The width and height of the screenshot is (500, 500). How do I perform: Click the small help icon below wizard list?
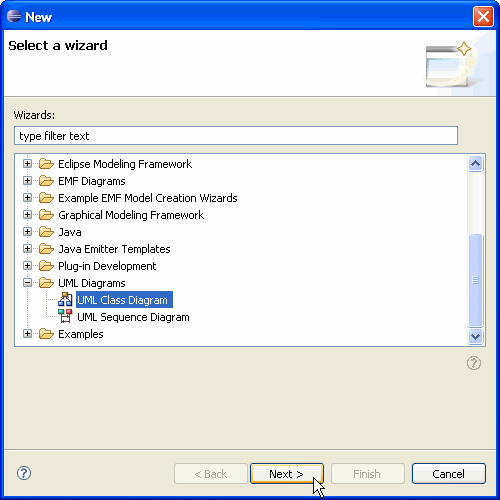point(474,363)
